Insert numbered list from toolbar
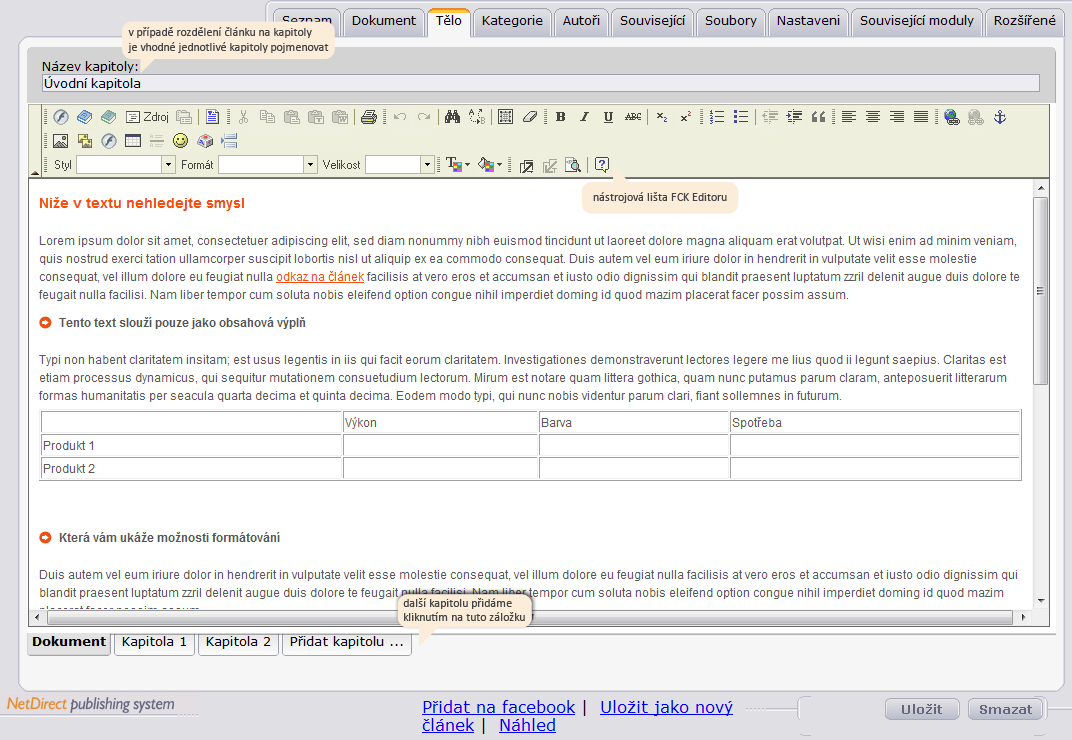The width and height of the screenshot is (1072, 740). pyautogui.click(x=716, y=117)
